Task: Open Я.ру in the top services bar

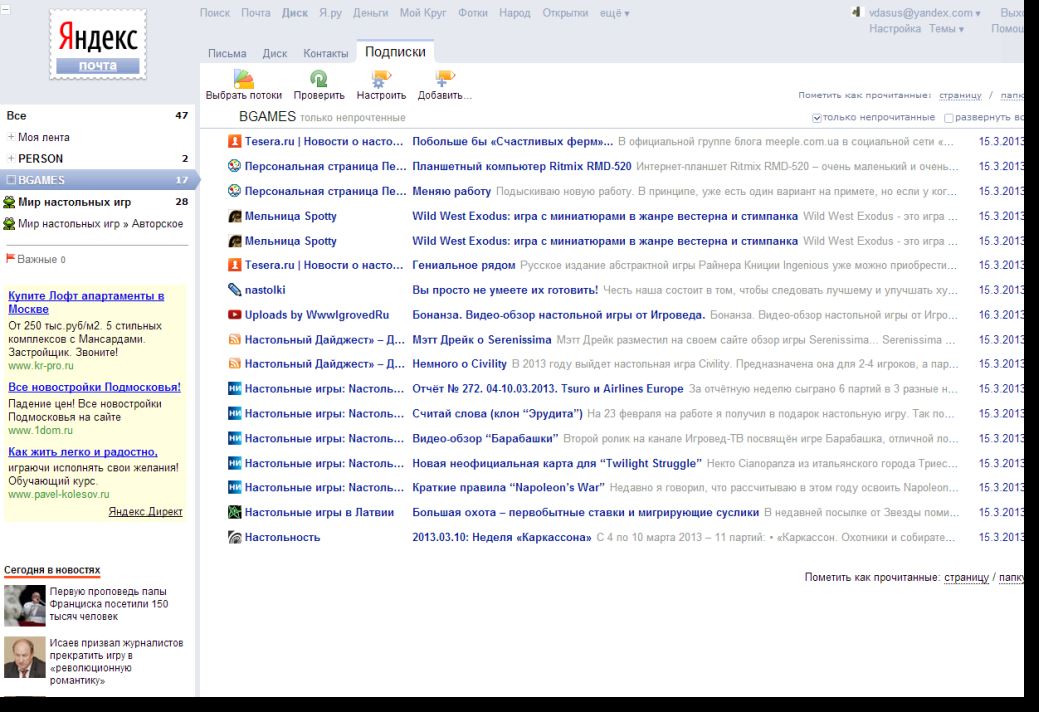Action: click(330, 13)
